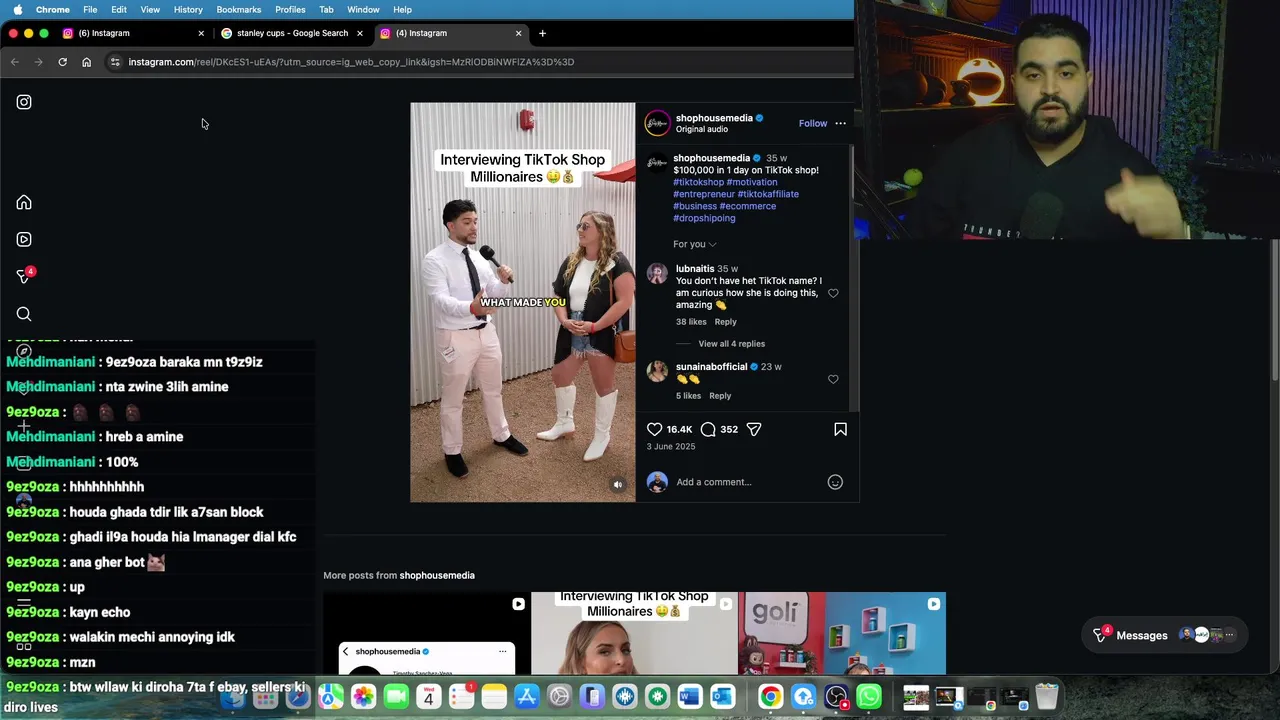The width and height of the screenshot is (1280, 720).
Task: Like lubnaitis's comment with the heart
Action: [x=833, y=293]
